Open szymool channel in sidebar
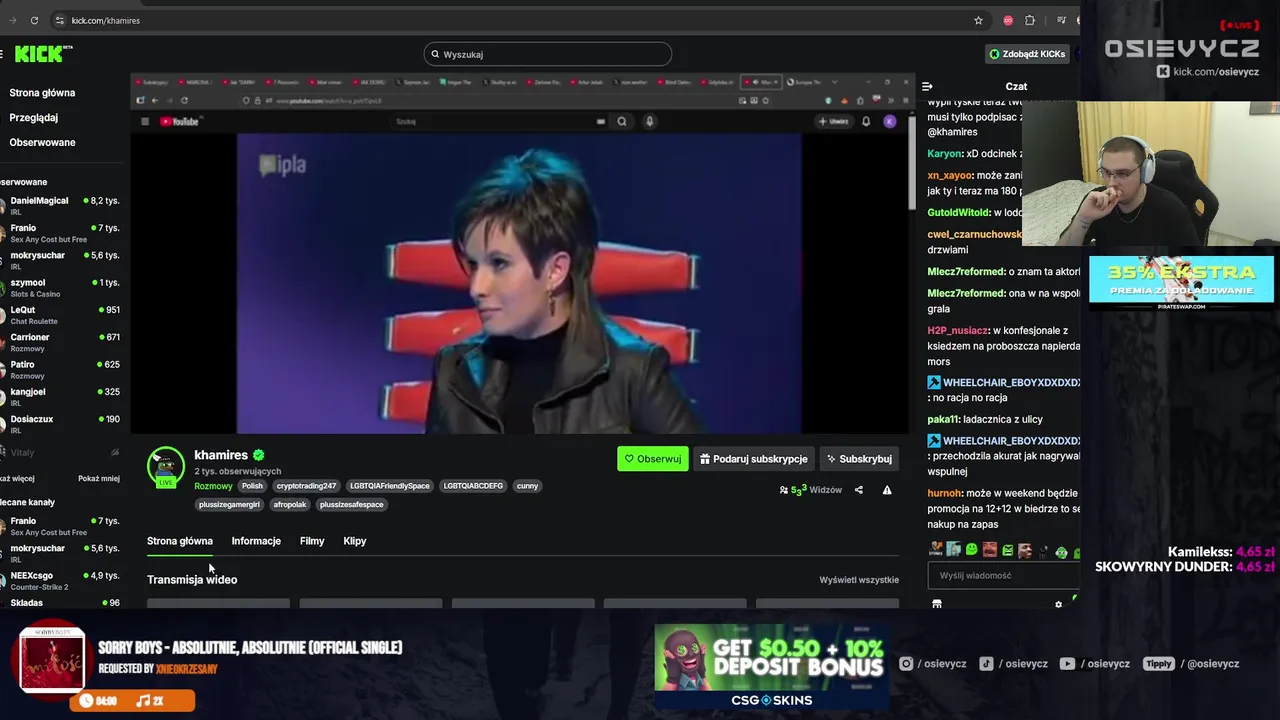 pos(60,287)
